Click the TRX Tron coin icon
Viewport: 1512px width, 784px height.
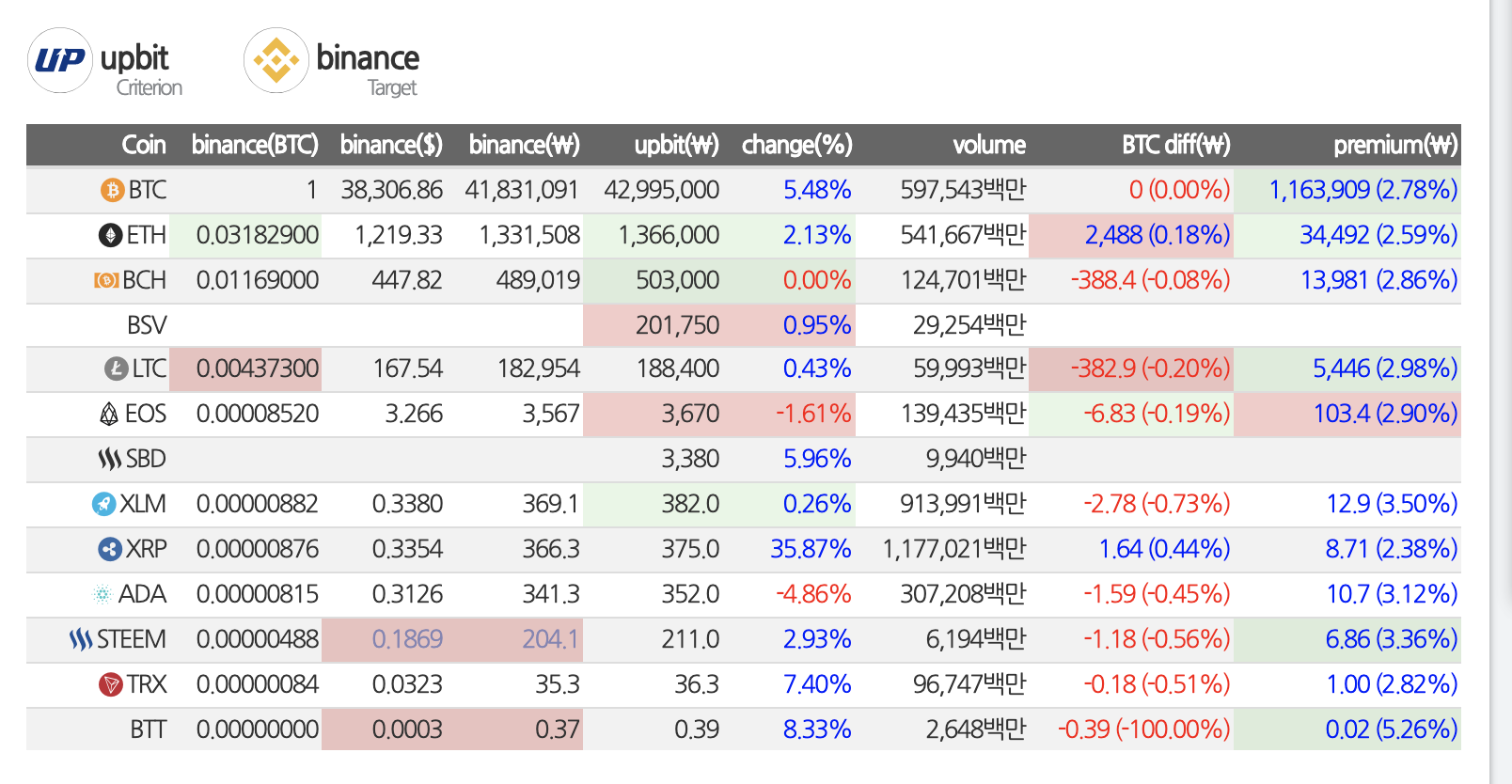pyautogui.click(x=111, y=684)
